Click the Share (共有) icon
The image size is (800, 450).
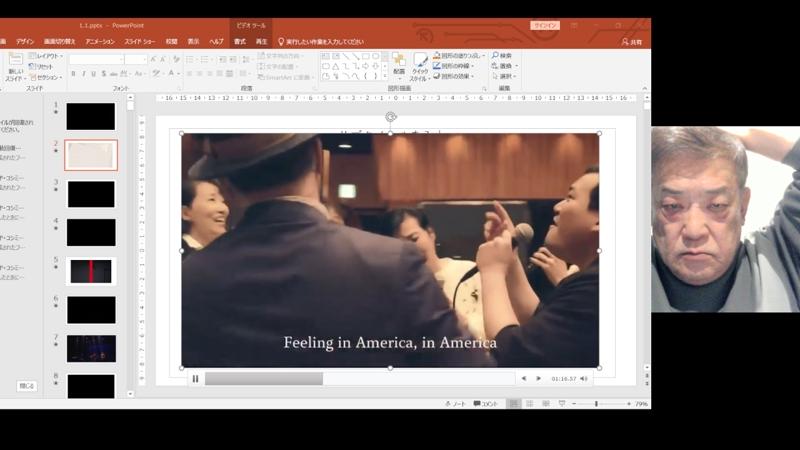click(x=631, y=42)
